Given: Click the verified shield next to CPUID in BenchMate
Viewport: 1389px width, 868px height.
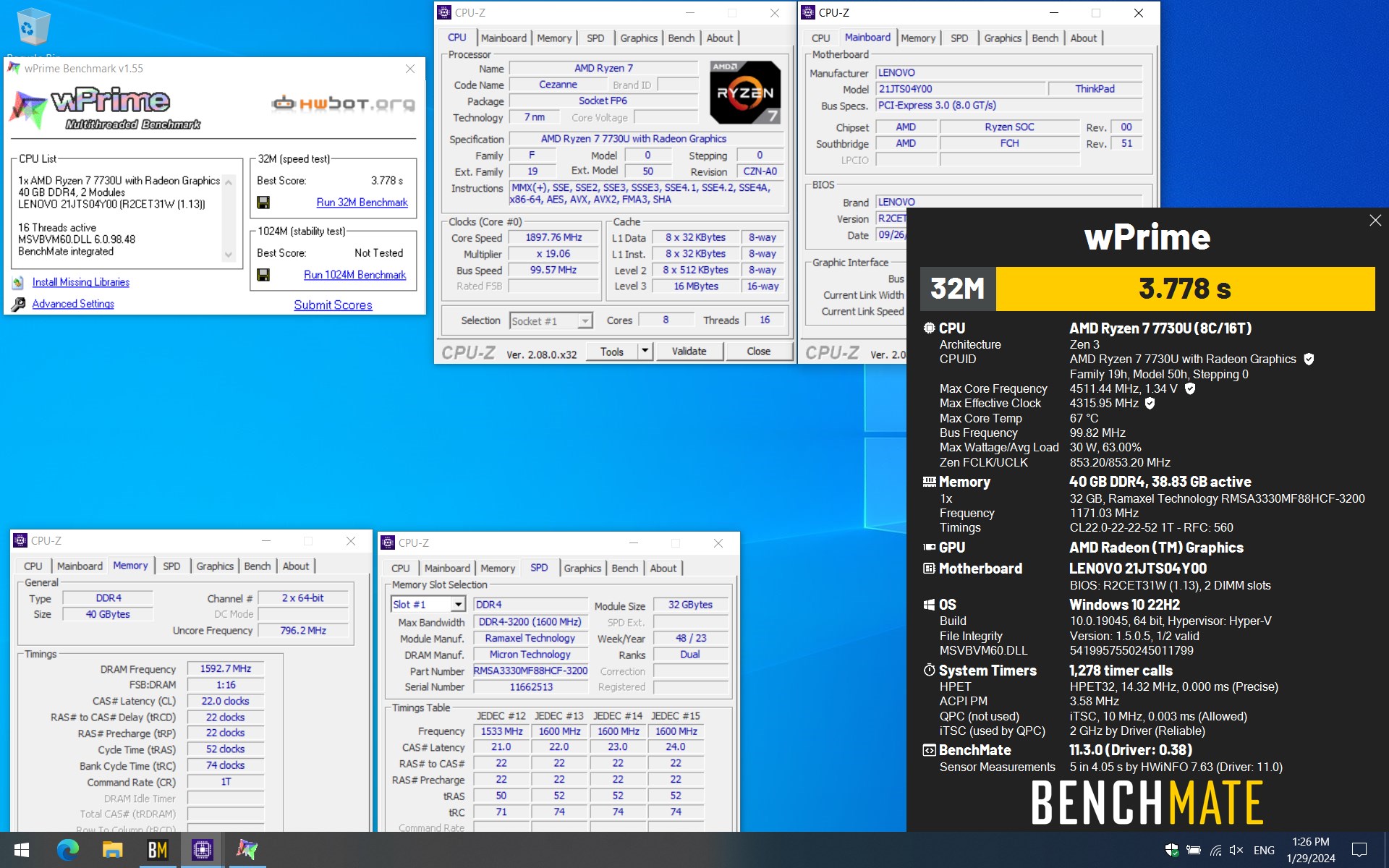Looking at the screenshot, I should [1309, 359].
